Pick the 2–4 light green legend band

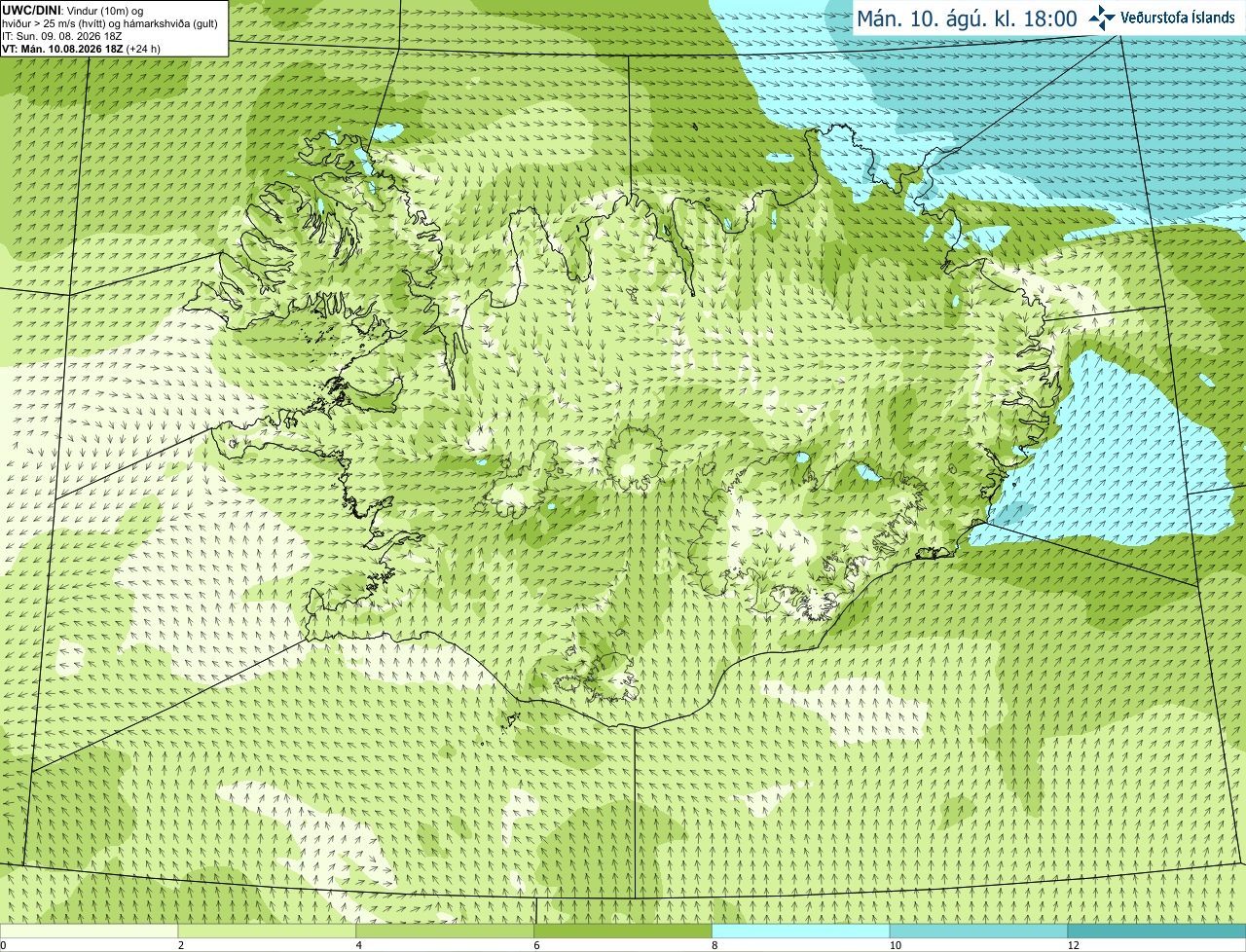[x=267, y=932]
